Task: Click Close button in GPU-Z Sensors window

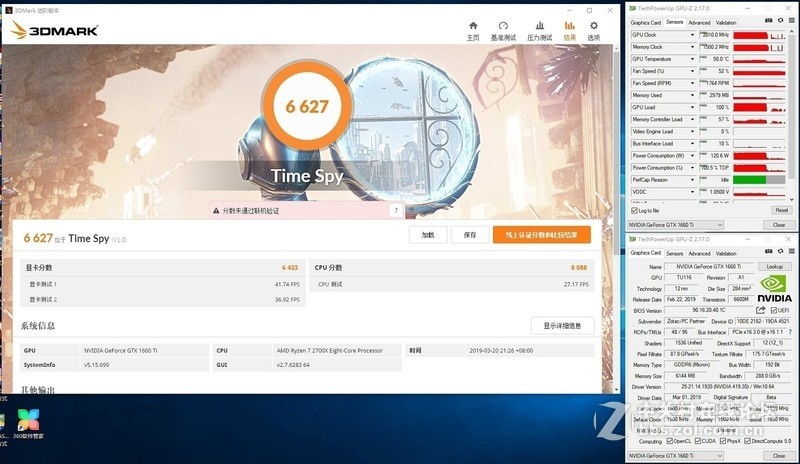Action: (779, 225)
